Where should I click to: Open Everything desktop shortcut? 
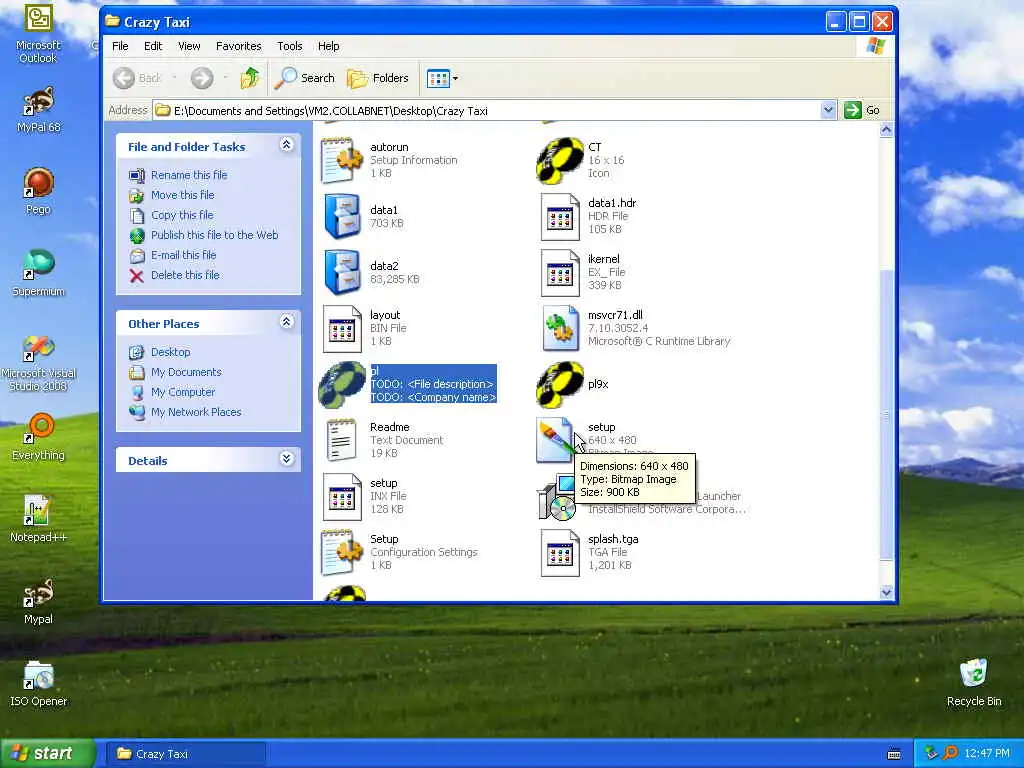(39, 437)
